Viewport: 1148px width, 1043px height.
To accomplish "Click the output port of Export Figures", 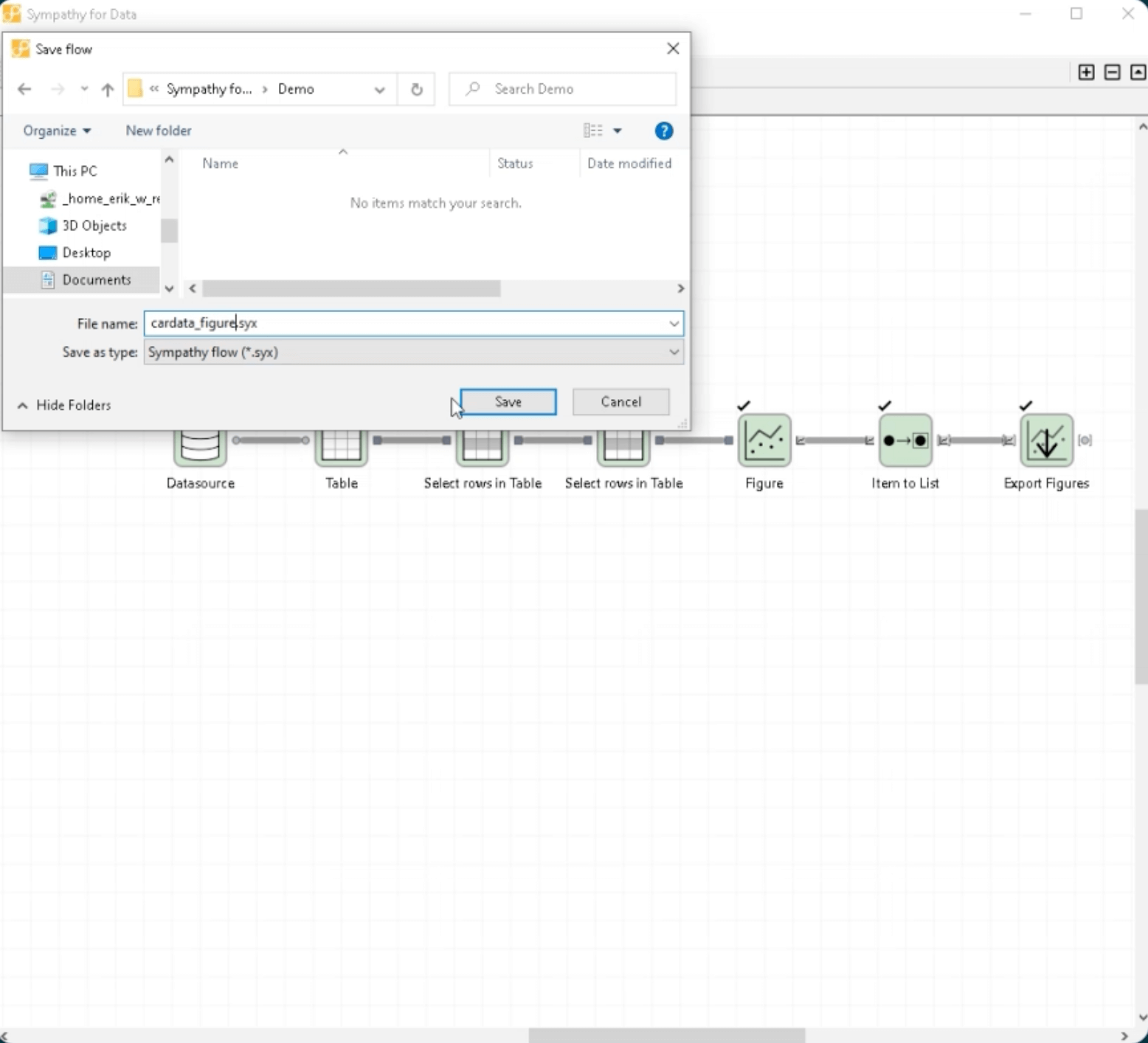I will tap(1085, 440).
